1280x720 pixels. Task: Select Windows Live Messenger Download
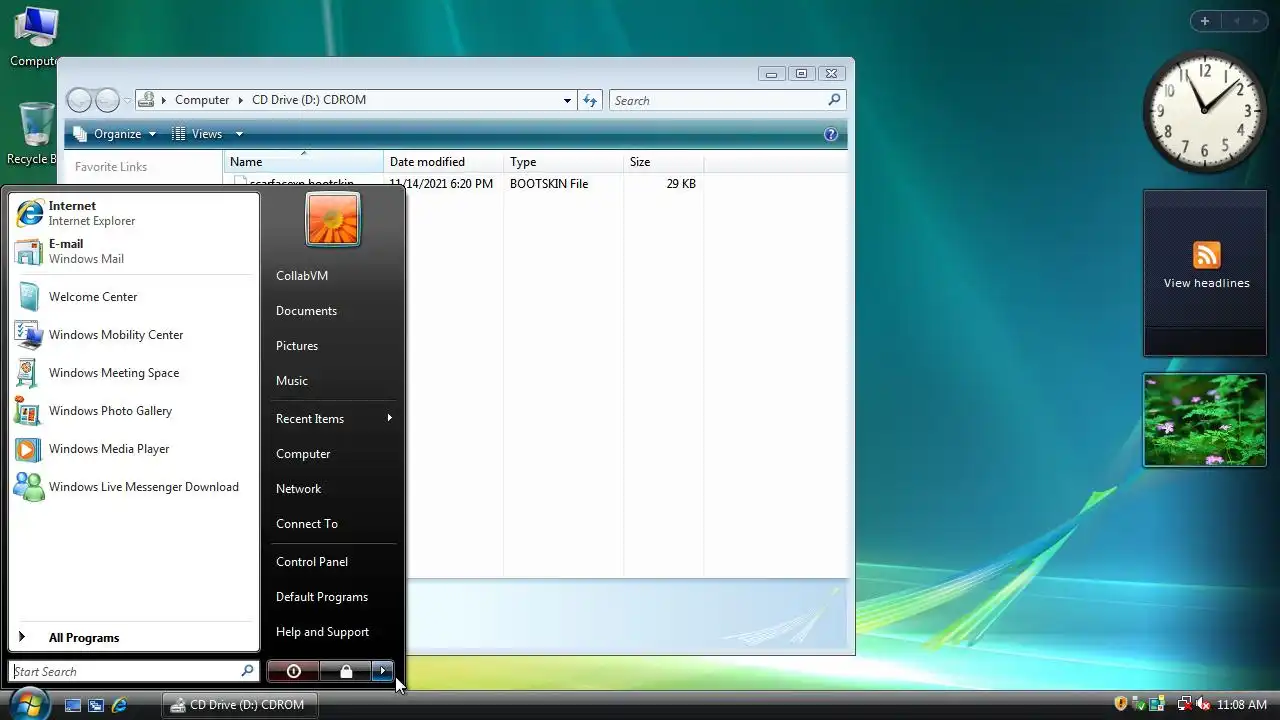coord(132,487)
